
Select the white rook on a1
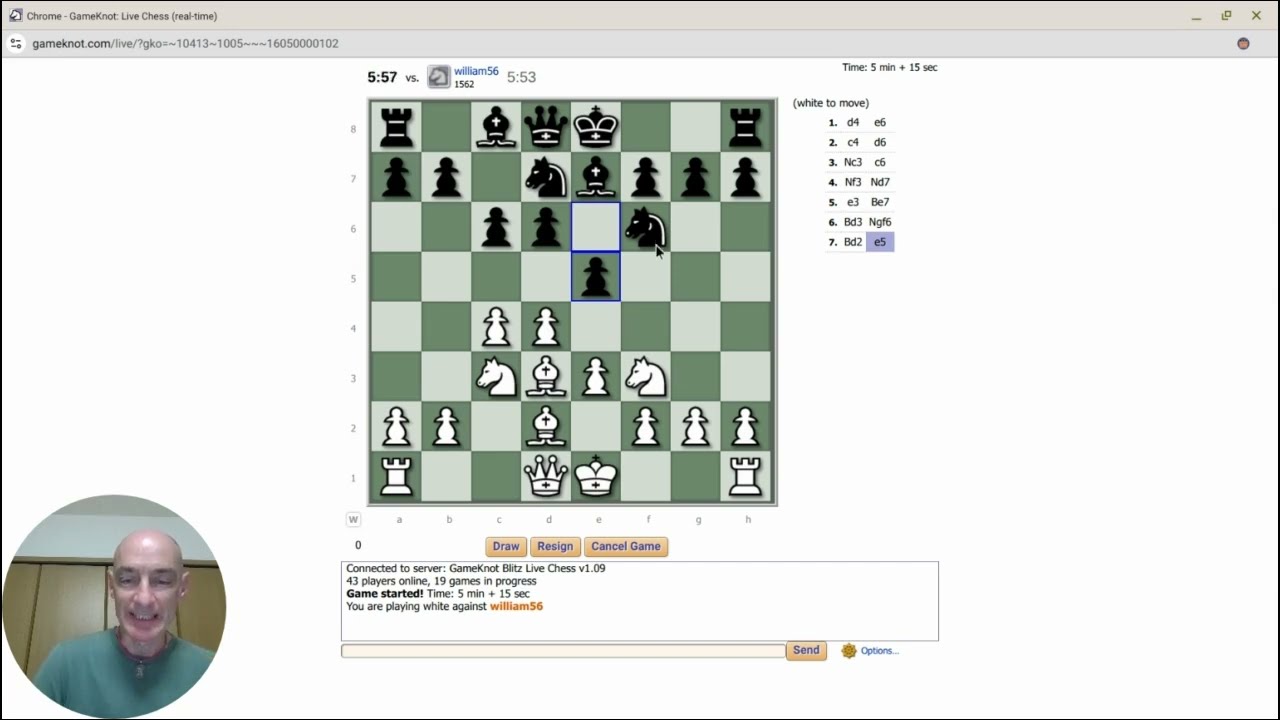396,477
